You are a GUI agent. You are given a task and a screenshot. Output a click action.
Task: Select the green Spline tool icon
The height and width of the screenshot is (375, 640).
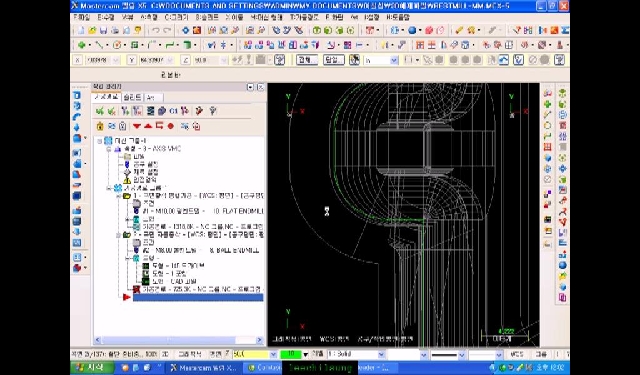pos(170,45)
